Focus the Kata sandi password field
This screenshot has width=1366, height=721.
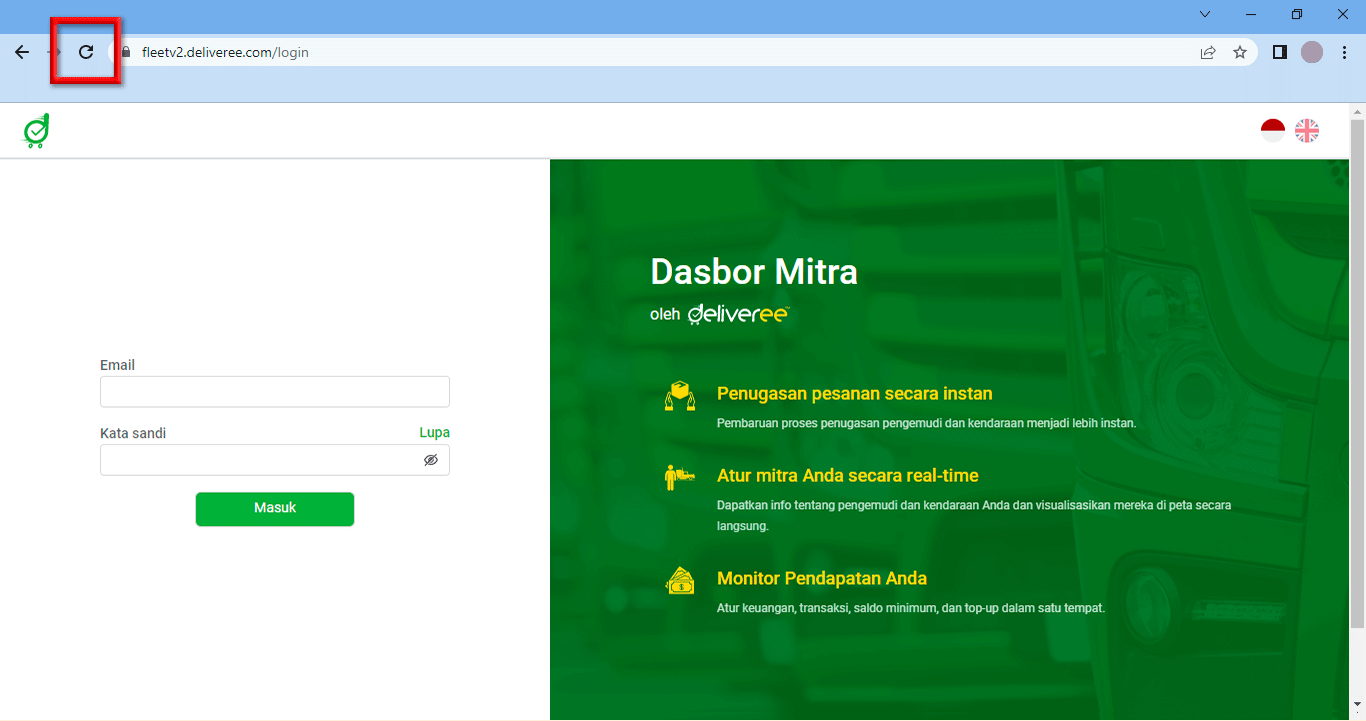point(275,460)
